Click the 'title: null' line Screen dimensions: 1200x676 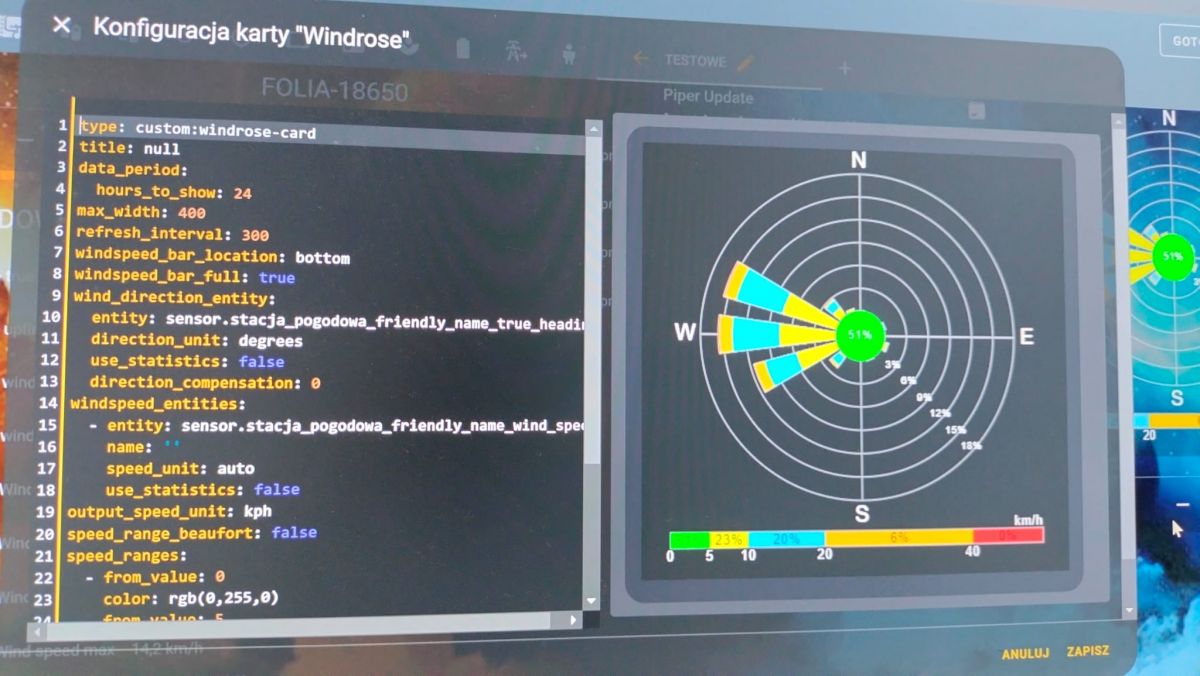[x=129, y=148]
